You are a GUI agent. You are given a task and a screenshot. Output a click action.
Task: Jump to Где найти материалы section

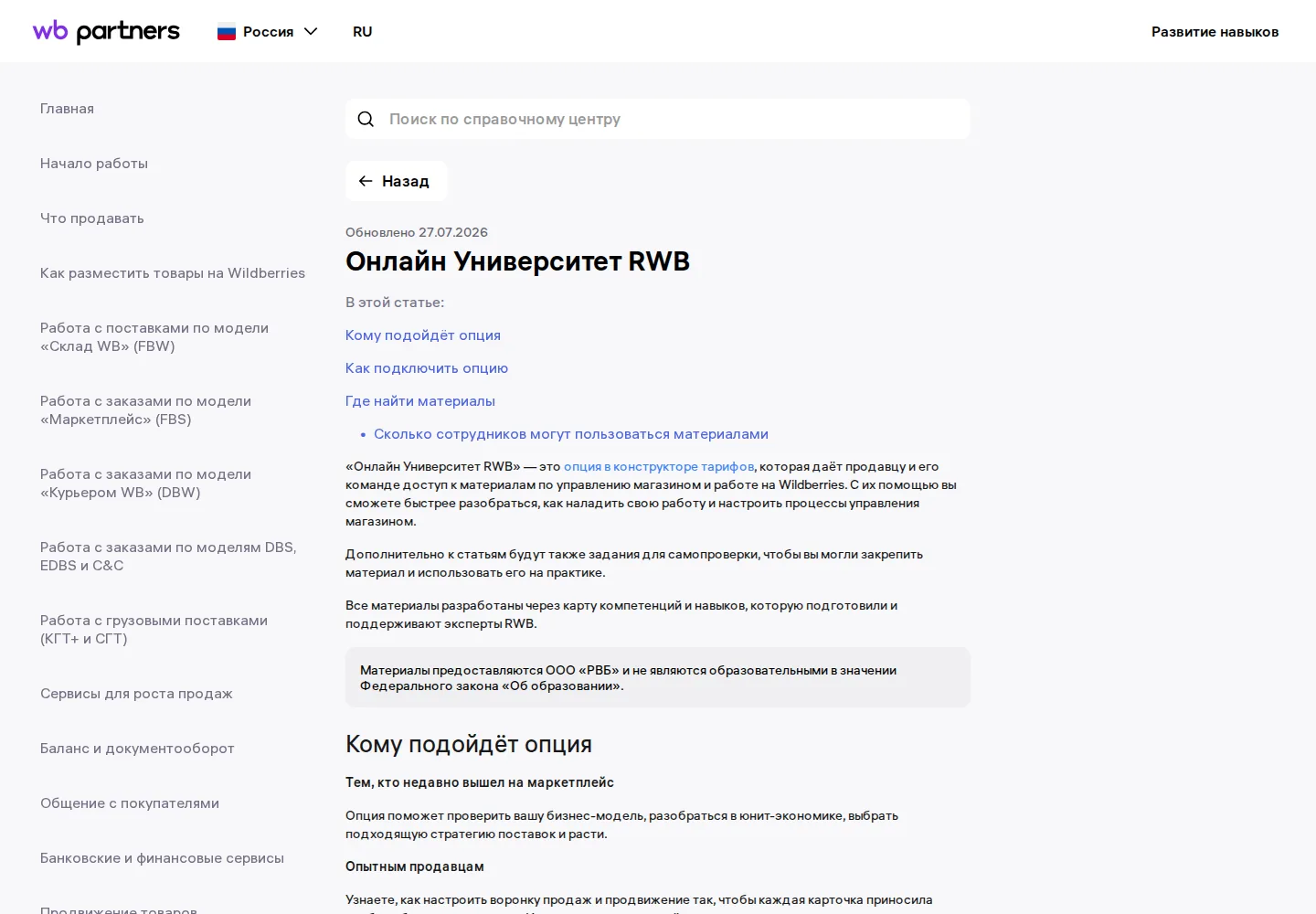click(x=420, y=401)
